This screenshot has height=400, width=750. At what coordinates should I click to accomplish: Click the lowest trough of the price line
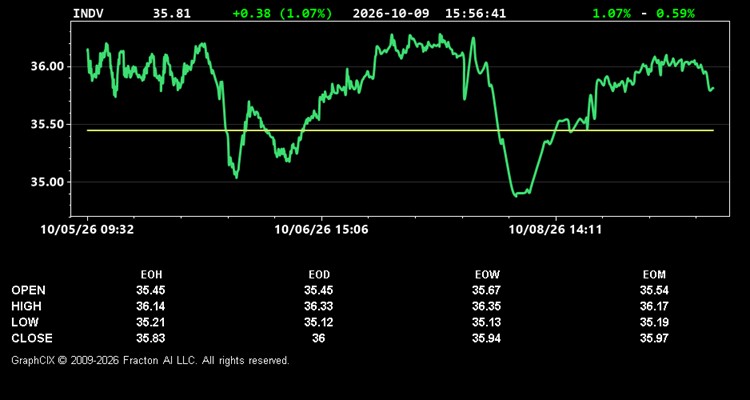(x=516, y=195)
